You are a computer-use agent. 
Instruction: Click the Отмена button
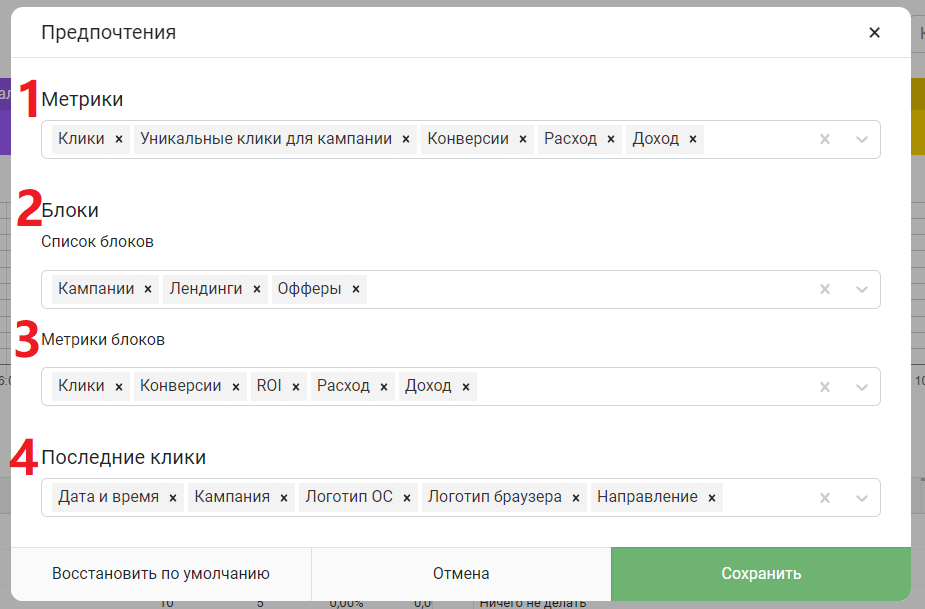[x=461, y=574]
